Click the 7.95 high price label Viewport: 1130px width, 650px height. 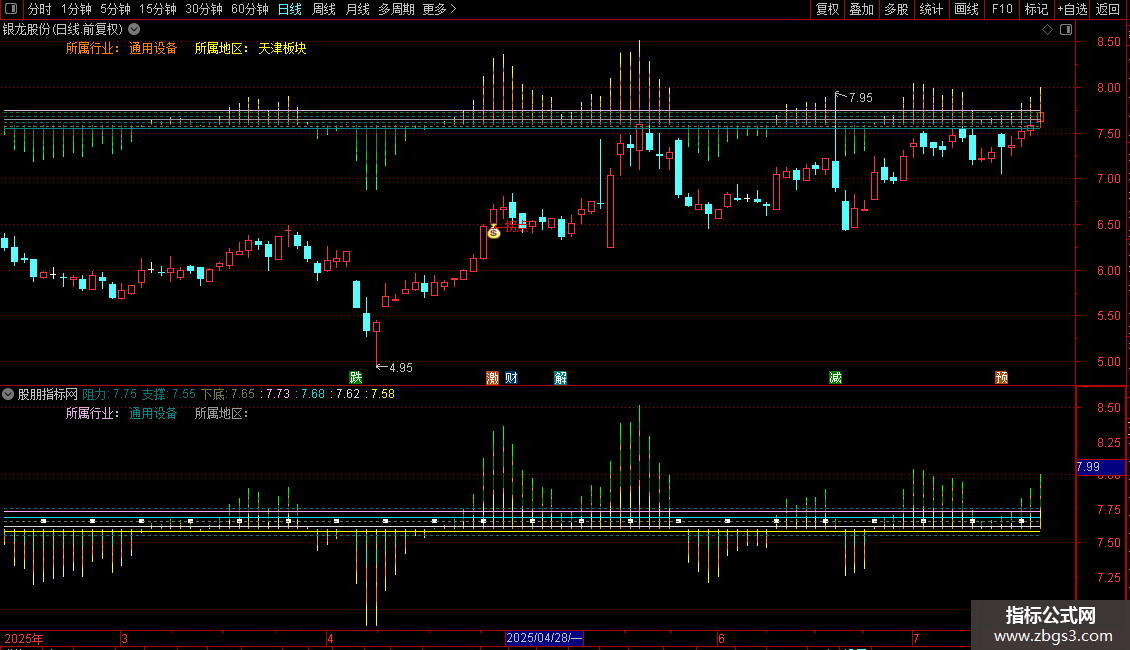point(860,97)
